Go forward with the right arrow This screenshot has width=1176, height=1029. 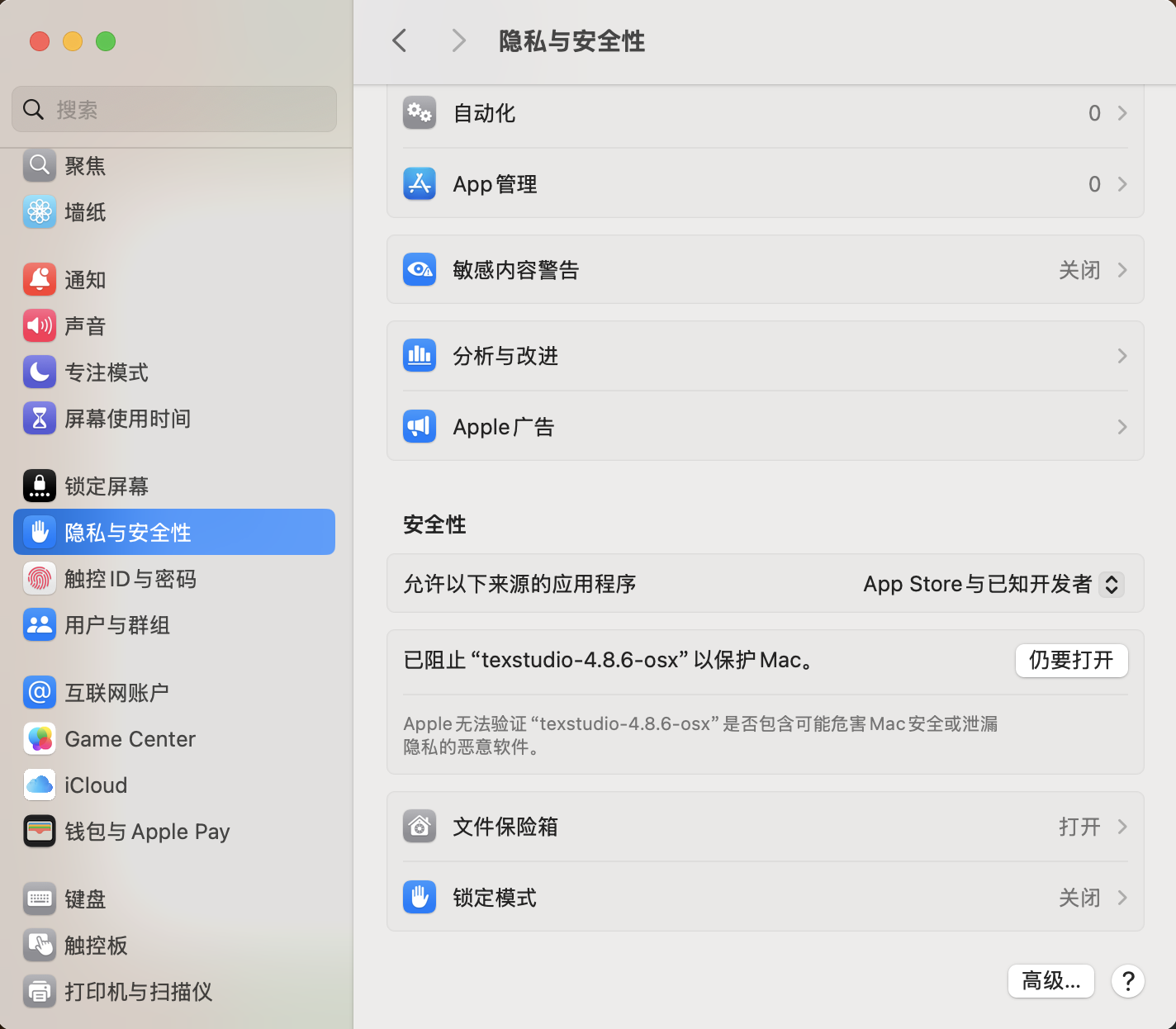click(458, 40)
